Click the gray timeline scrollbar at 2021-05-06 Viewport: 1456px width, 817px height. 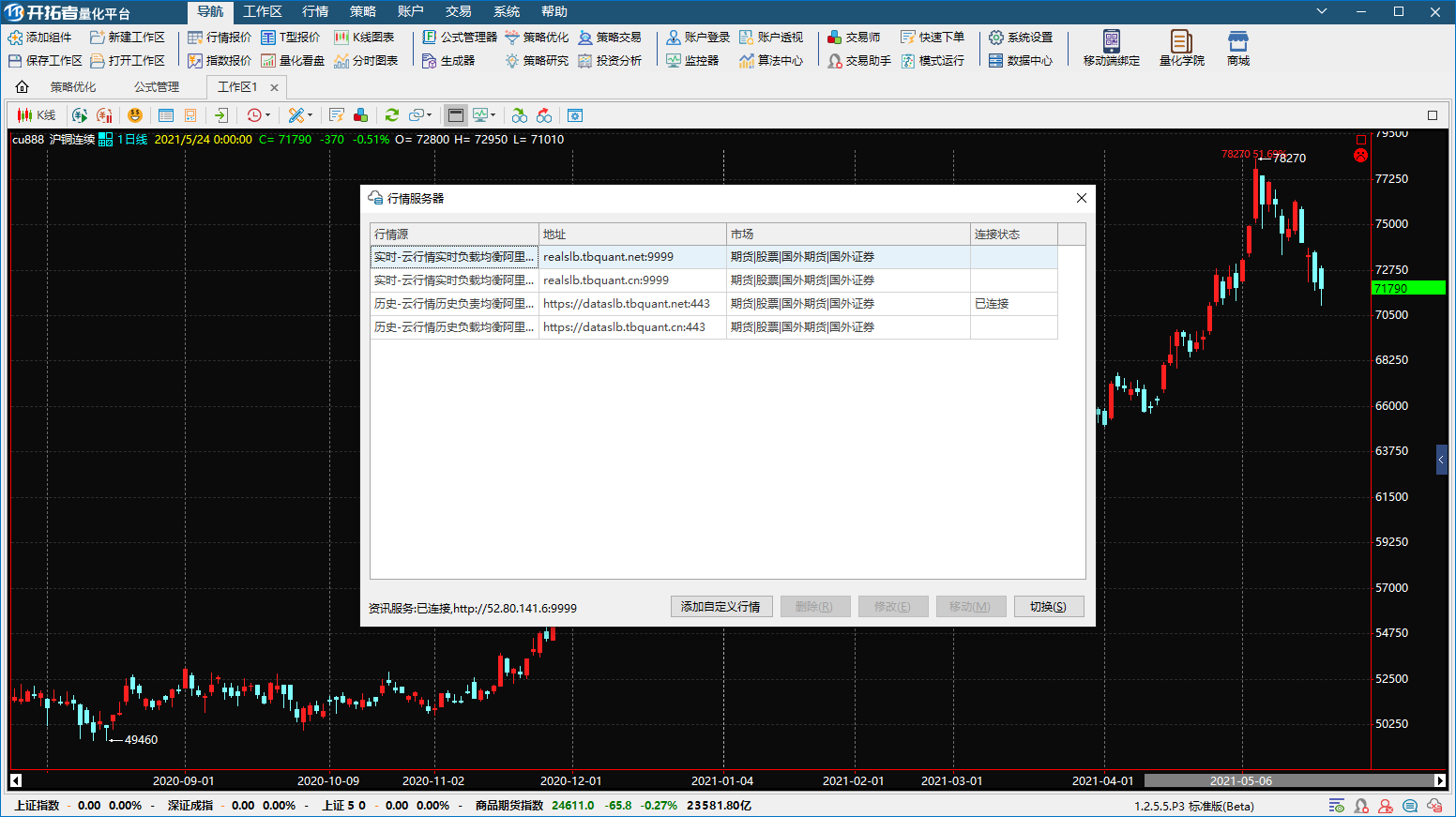click(x=1240, y=780)
